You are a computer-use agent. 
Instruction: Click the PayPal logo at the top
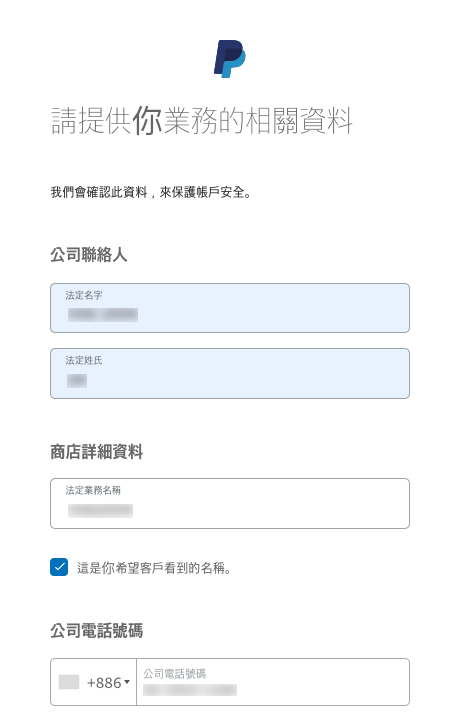(x=230, y=59)
